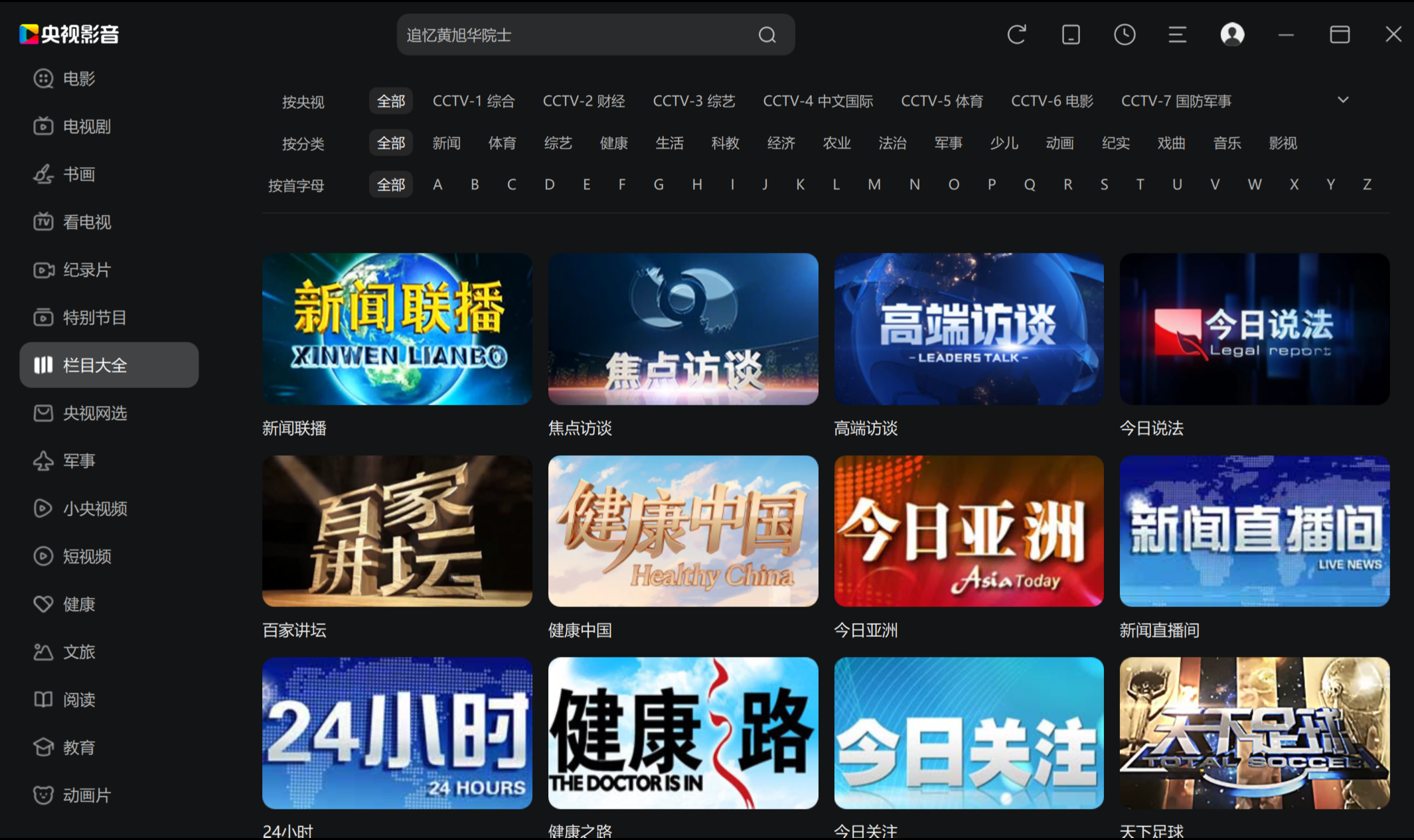Open the 24小时 program thumbnail
This screenshot has width=1414, height=840.
click(397, 733)
